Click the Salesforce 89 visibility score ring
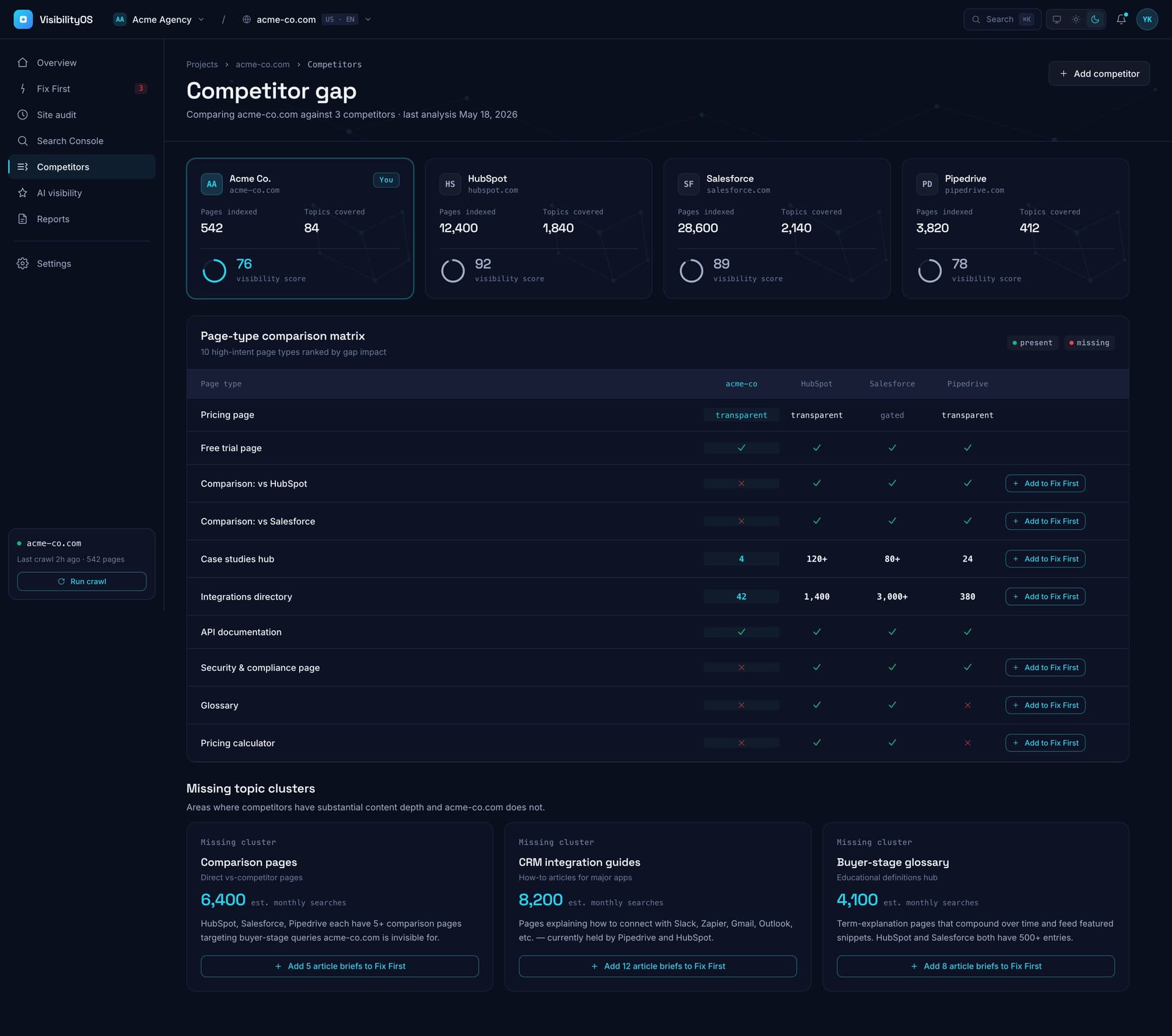This screenshot has width=1172, height=1036. (692, 270)
